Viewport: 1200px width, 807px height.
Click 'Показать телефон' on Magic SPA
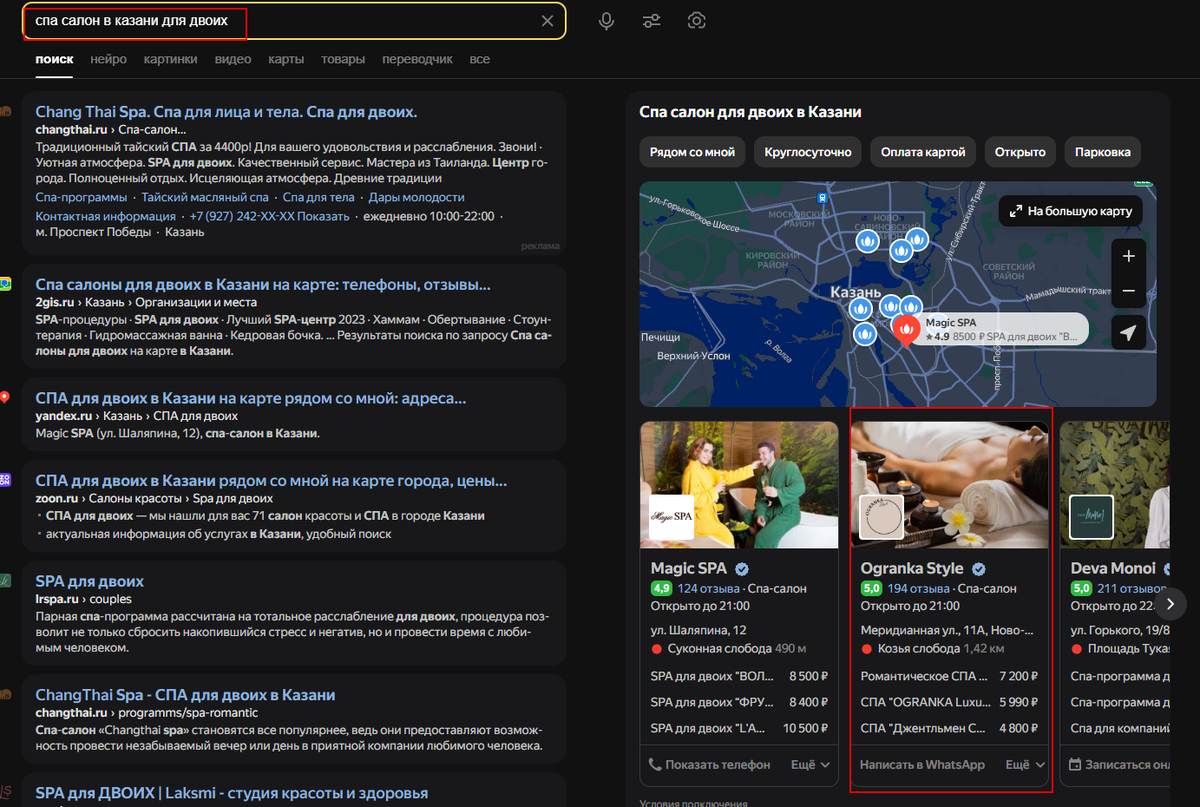(x=709, y=765)
